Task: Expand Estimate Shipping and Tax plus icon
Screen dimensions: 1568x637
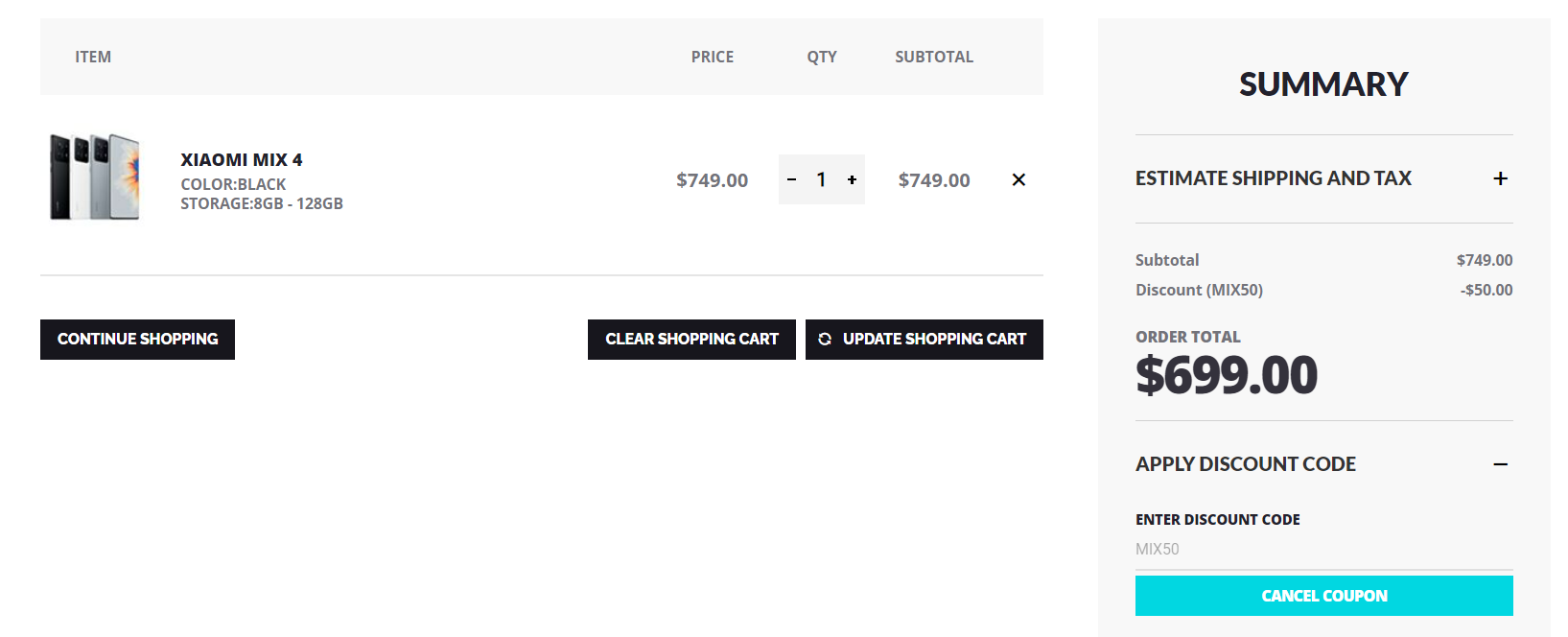Action: [x=1500, y=178]
